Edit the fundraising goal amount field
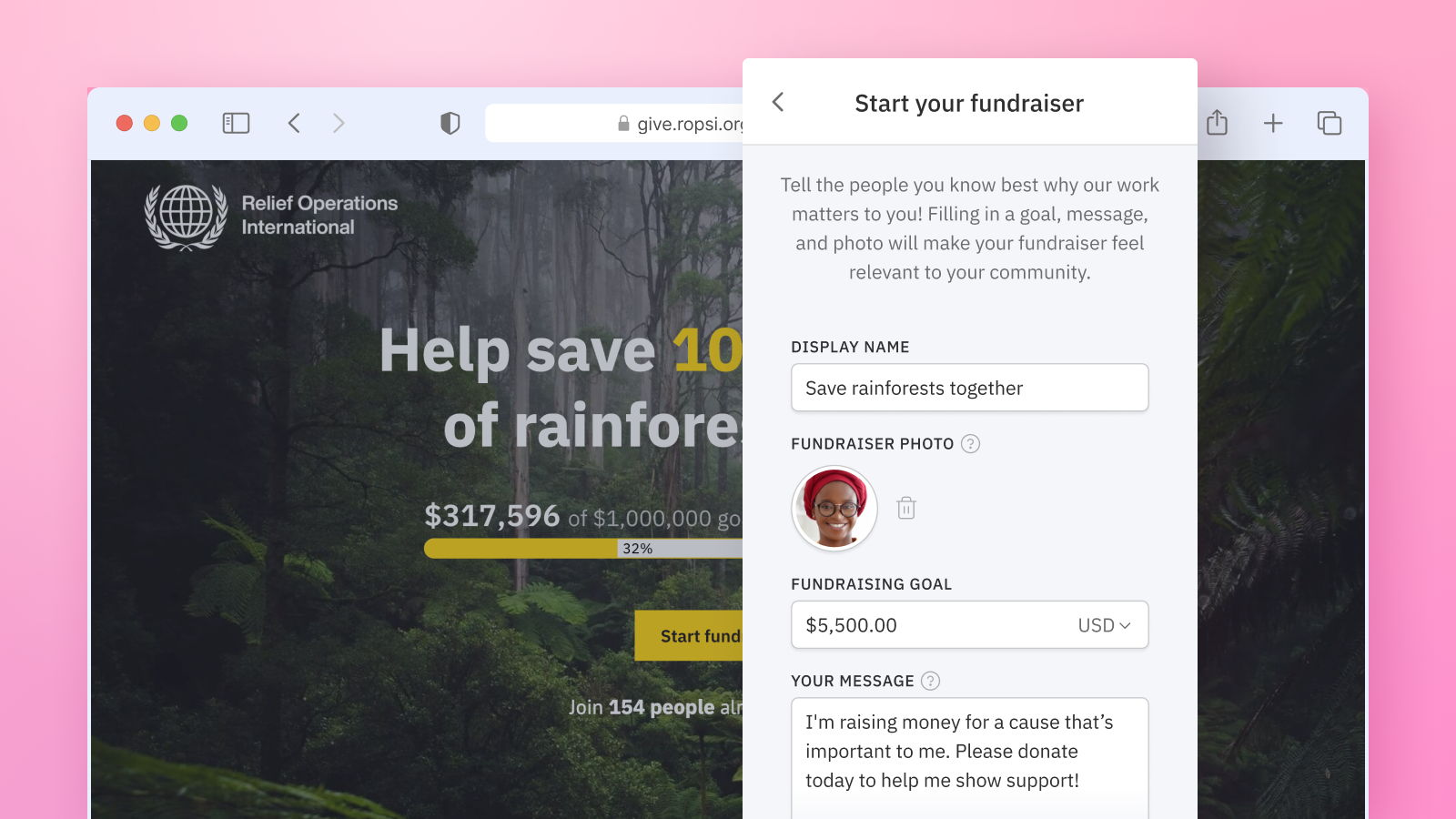This screenshot has width=1456, height=819. [x=928, y=625]
